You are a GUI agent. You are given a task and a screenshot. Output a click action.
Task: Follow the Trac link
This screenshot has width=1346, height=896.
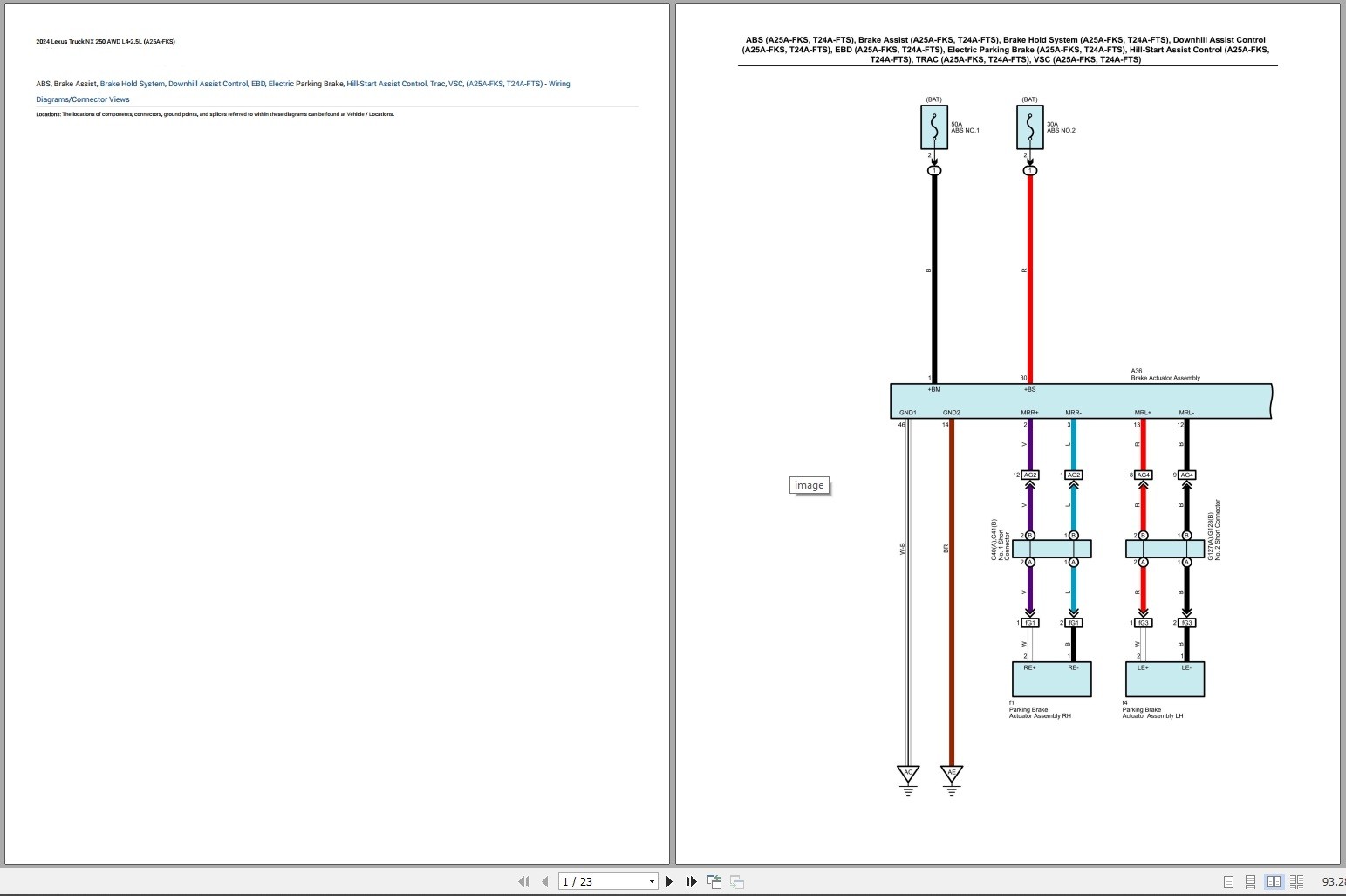(437, 84)
